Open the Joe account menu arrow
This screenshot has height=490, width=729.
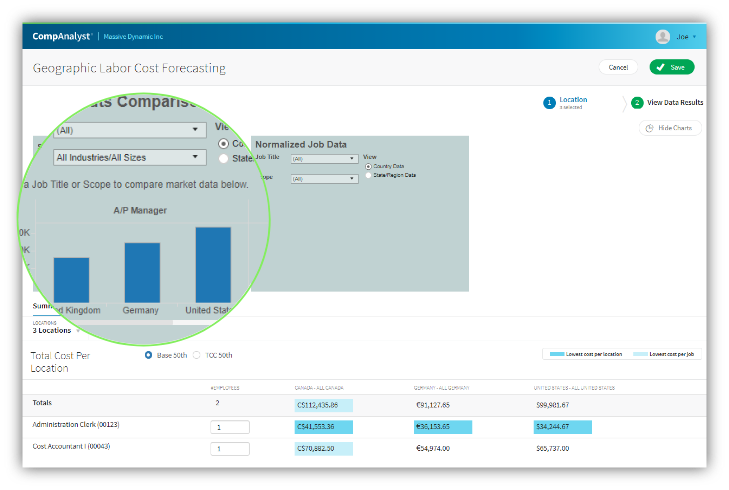point(694,36)
